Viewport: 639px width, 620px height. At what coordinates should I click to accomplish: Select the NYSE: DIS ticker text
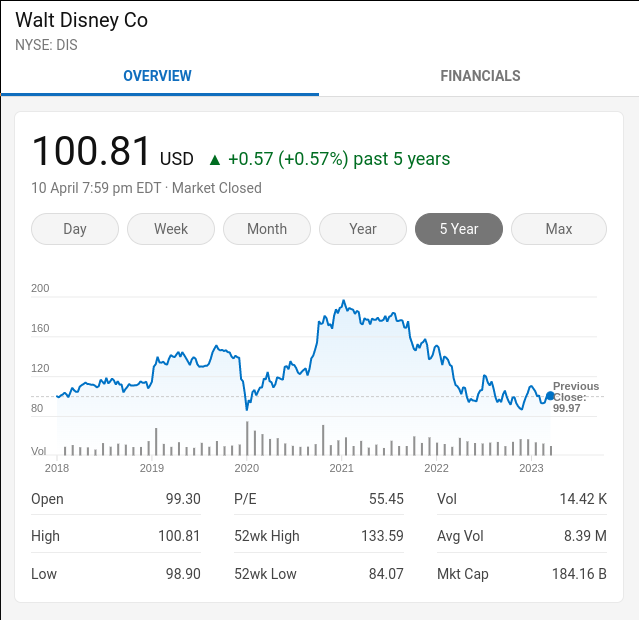[46, 45]
